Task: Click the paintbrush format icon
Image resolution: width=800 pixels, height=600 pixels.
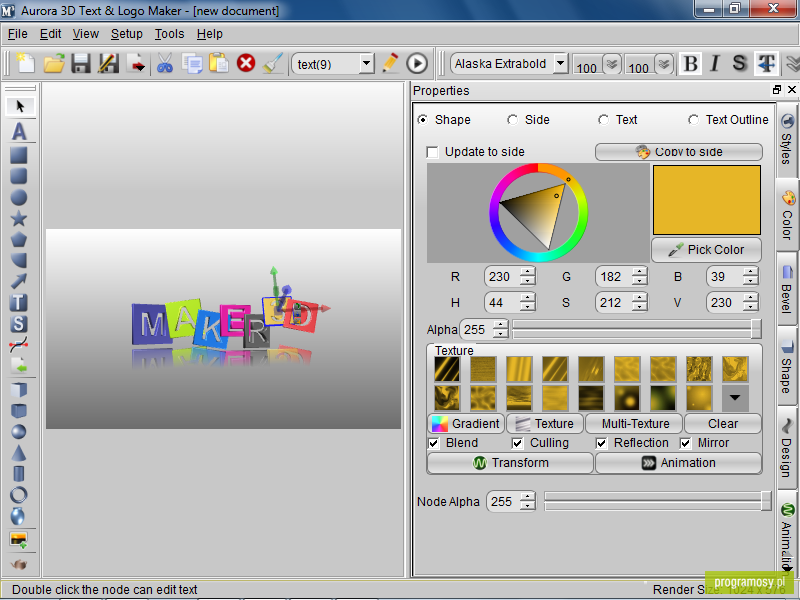Action: point(273,64)
